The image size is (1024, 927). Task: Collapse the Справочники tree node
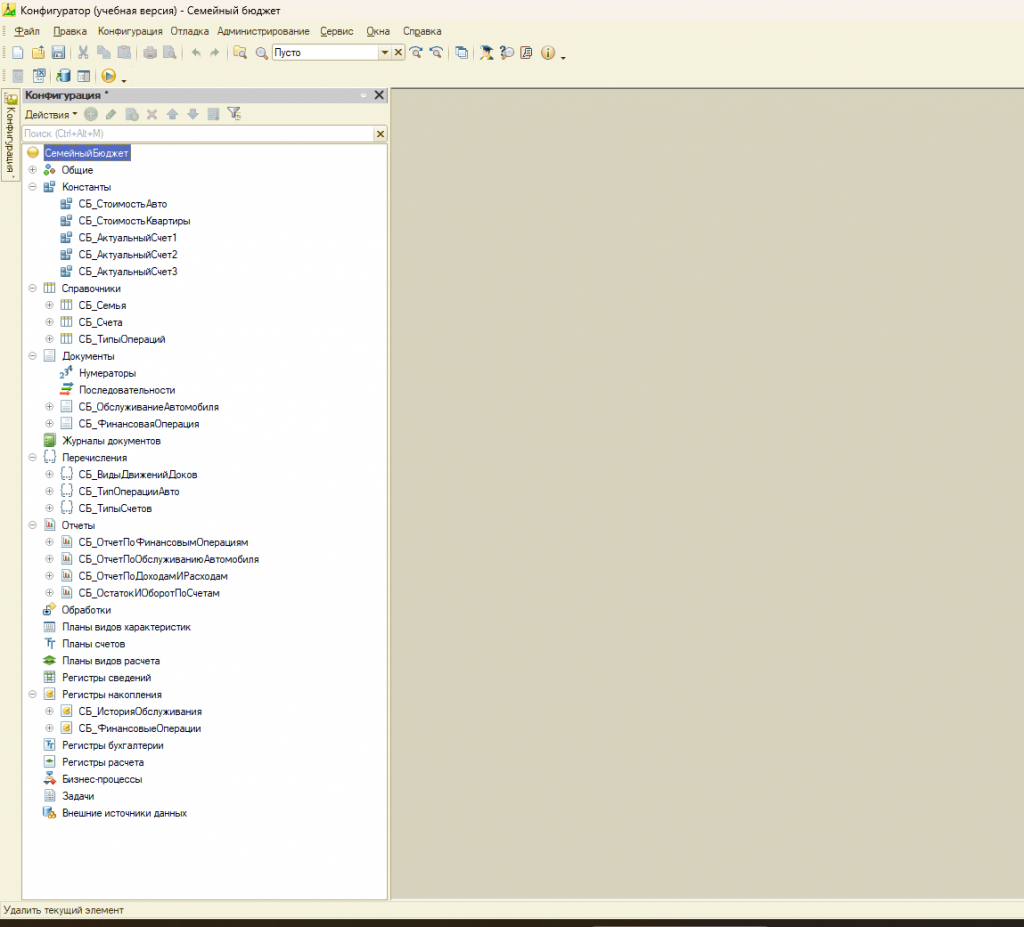[32, 288]
